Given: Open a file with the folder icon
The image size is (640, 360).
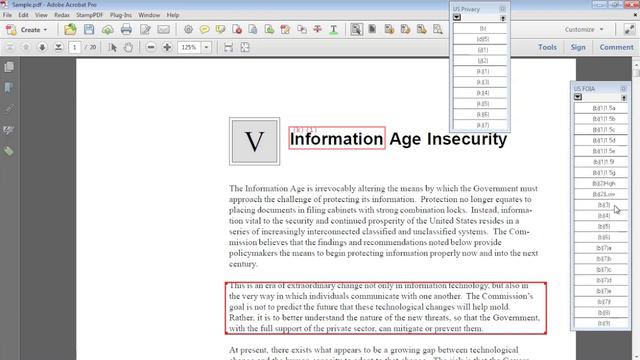Looking at the screenshot, I should (70, 29).
